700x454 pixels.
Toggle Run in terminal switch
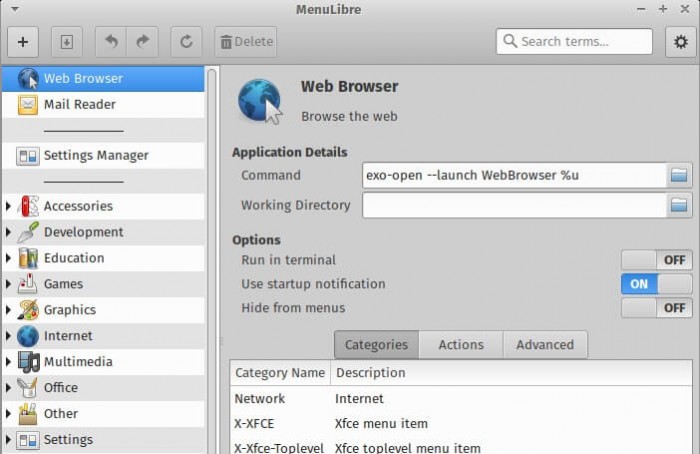coord(657,259)
